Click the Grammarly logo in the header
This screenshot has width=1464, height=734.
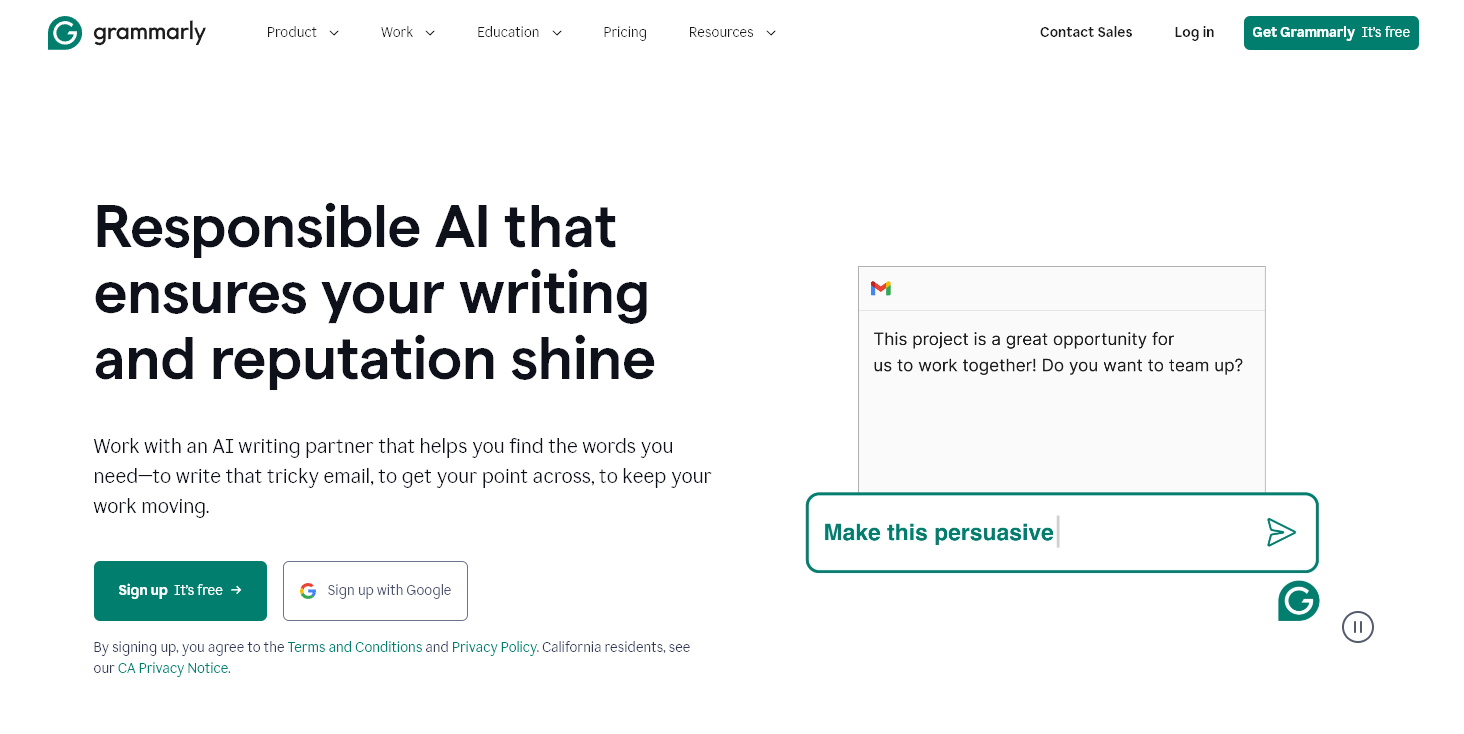click(x=126, y=32)
